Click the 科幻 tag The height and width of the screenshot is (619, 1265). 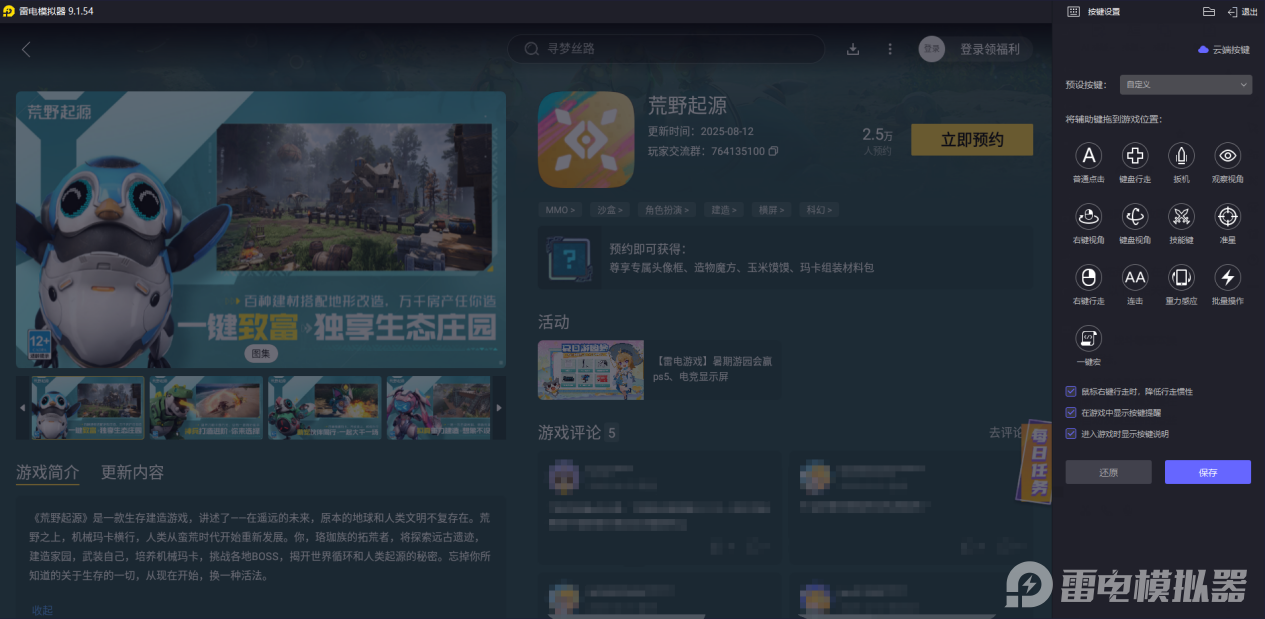click(x=818, y=210)
